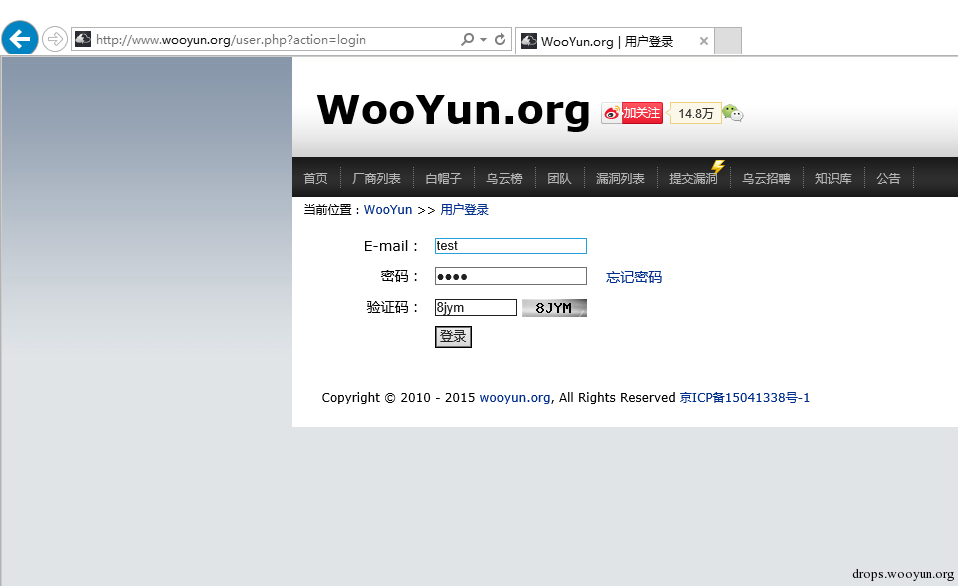Viewport: 958px width, 586px height.
Task: Open the 提交漏洞 menu item
Action: pos(693,178)
